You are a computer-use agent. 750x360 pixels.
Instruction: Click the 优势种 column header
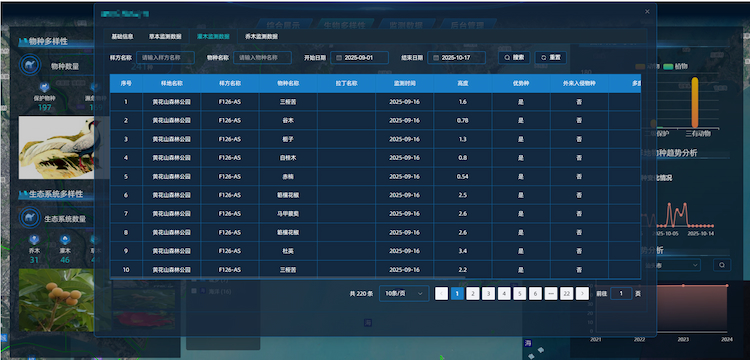[x=521, y=83]
